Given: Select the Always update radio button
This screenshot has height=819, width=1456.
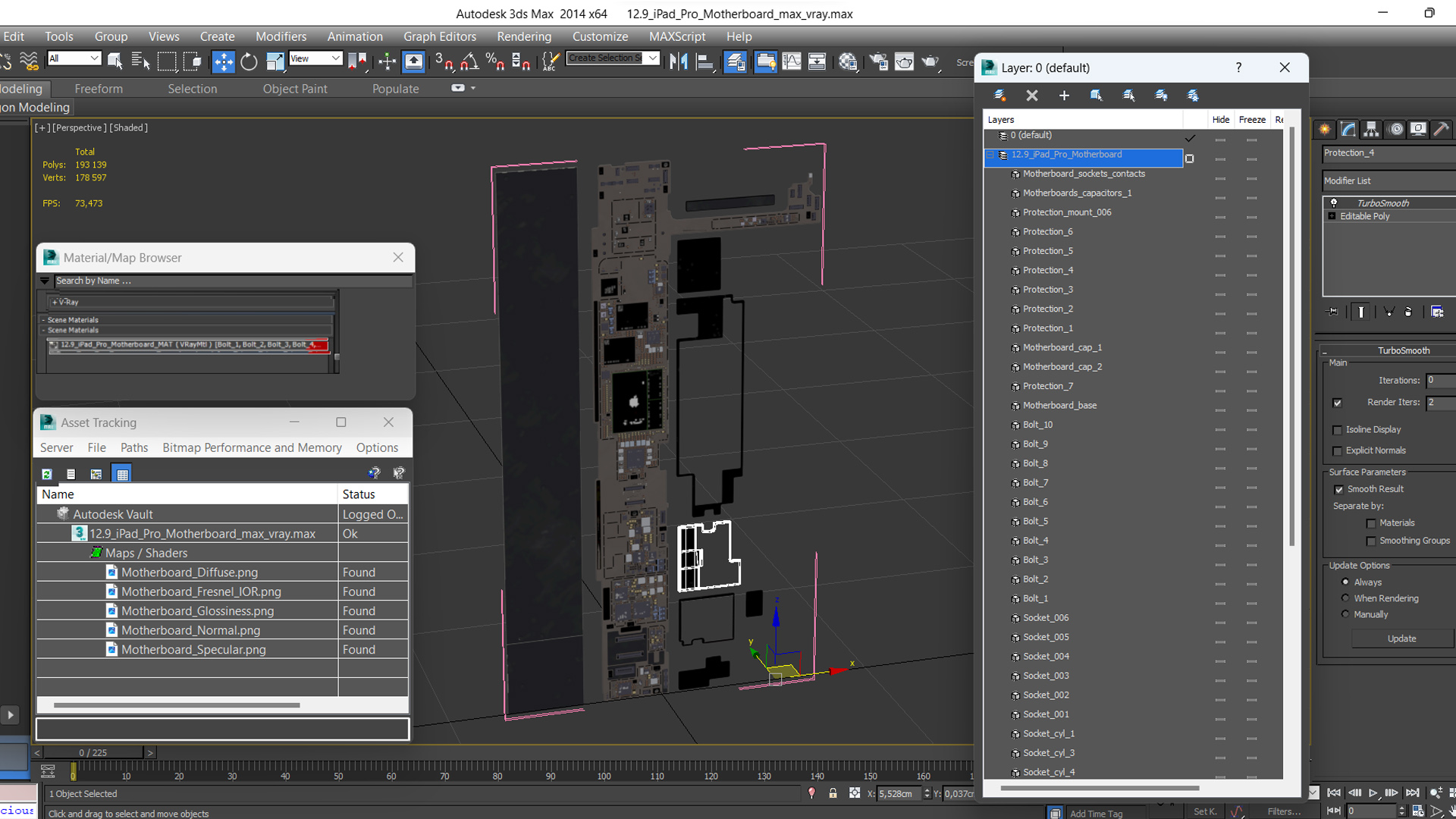Looking at the screenshot, I should [x=1345, y=582].
